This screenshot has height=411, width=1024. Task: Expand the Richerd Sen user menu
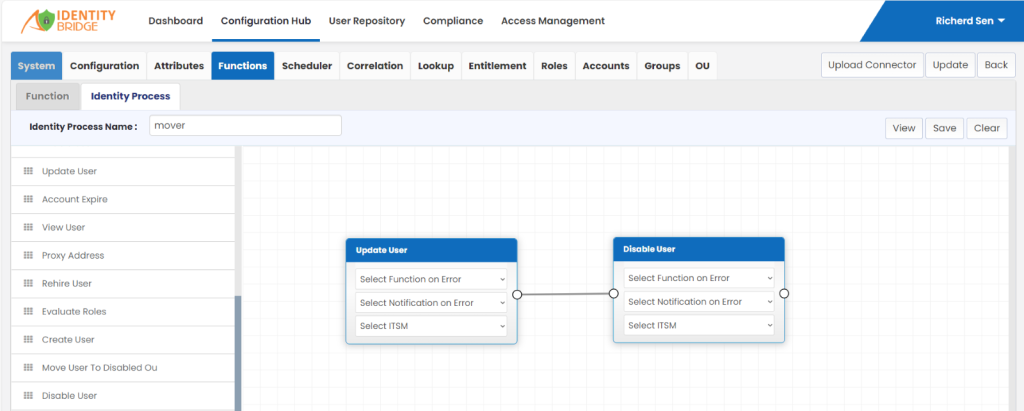(970, 21)
